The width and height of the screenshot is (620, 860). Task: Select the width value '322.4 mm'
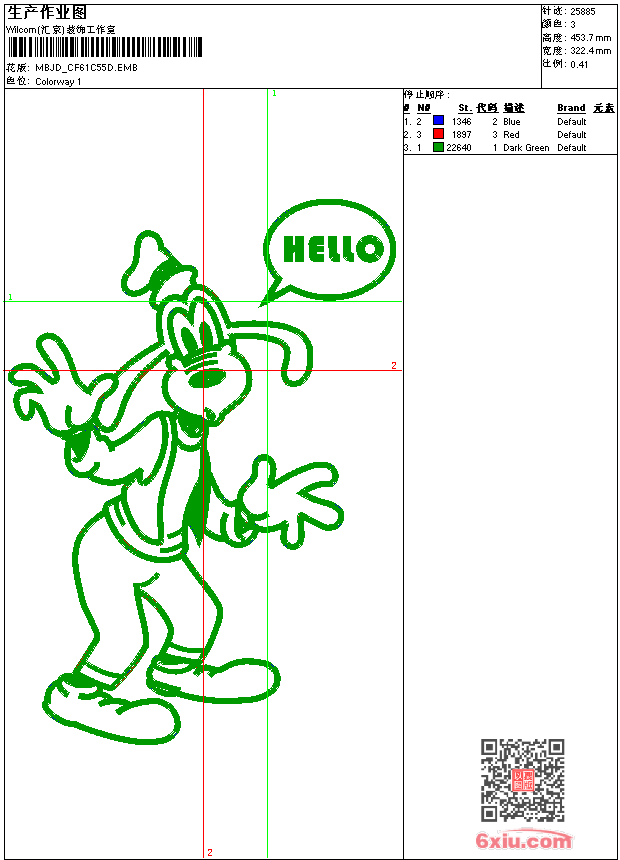(590, 51)
